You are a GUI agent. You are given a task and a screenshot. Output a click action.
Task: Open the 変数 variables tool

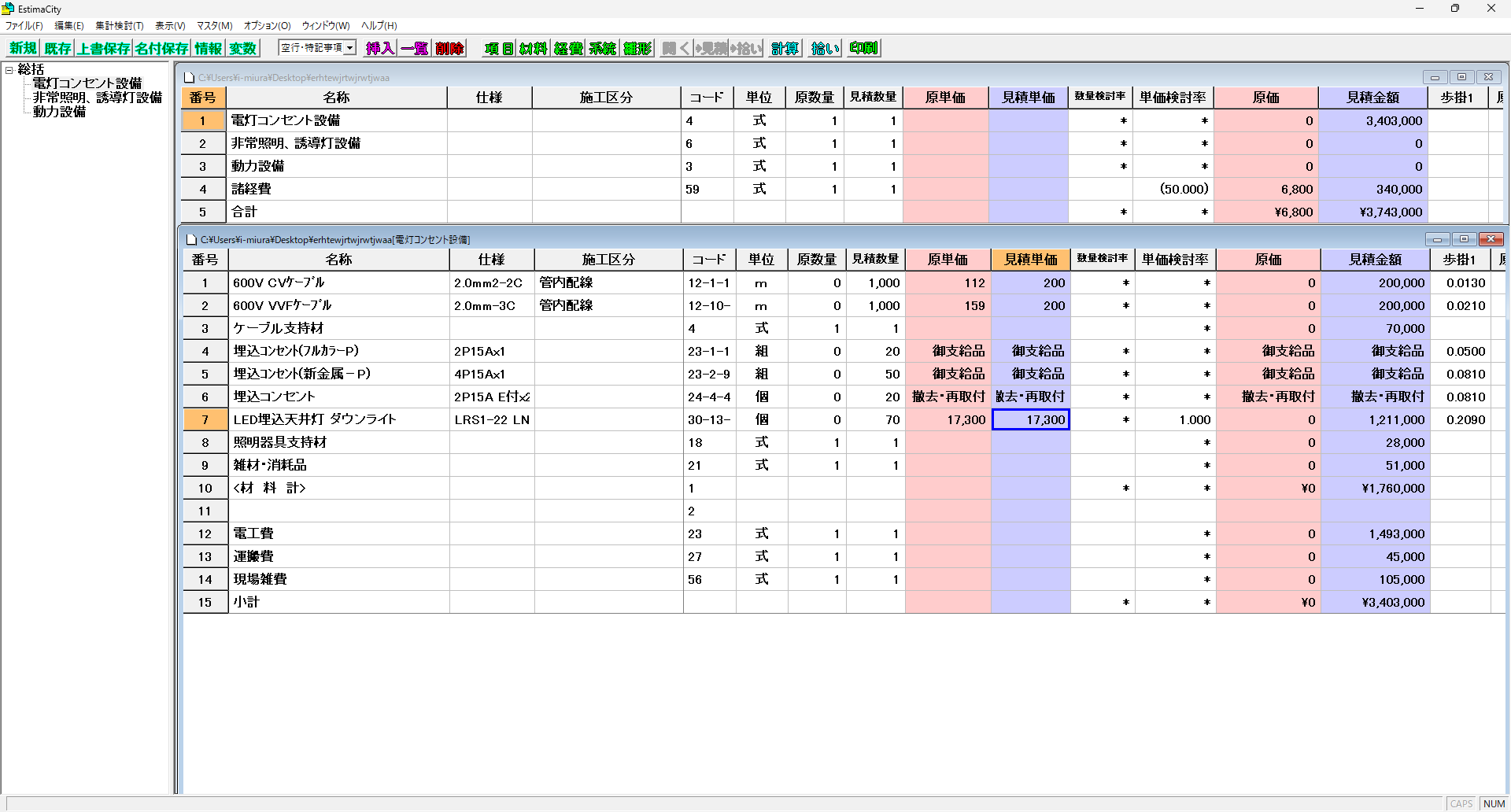(242, 48)
